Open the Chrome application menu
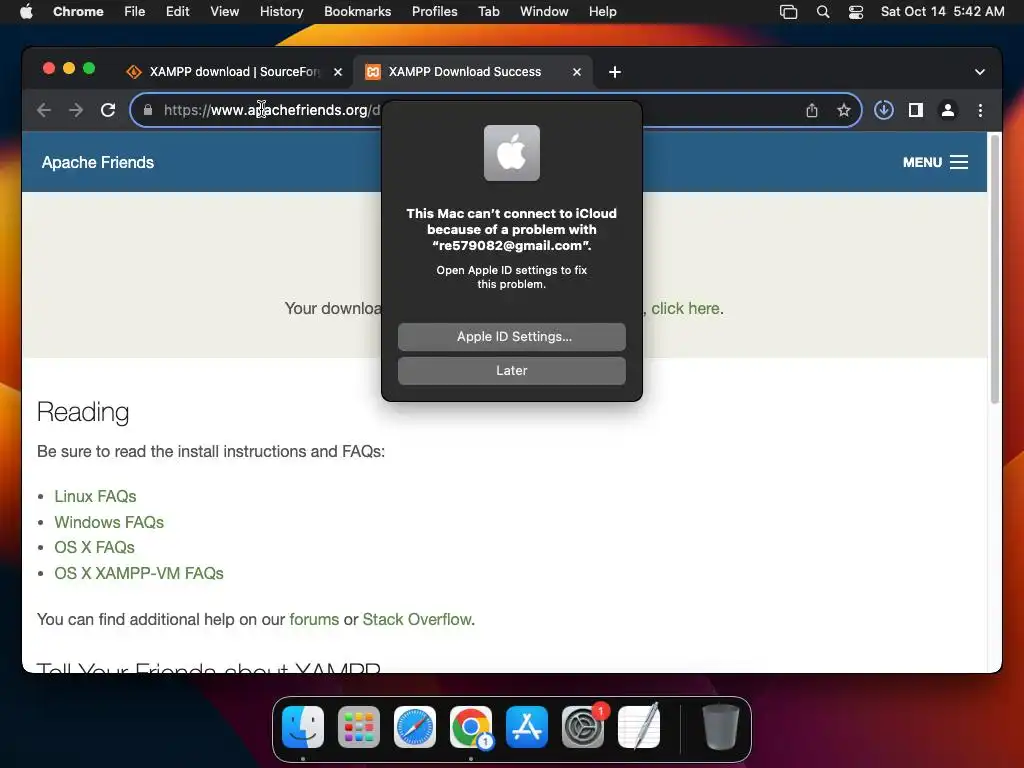This screenshot has height=768, width=1024. [x=78, y=12]
